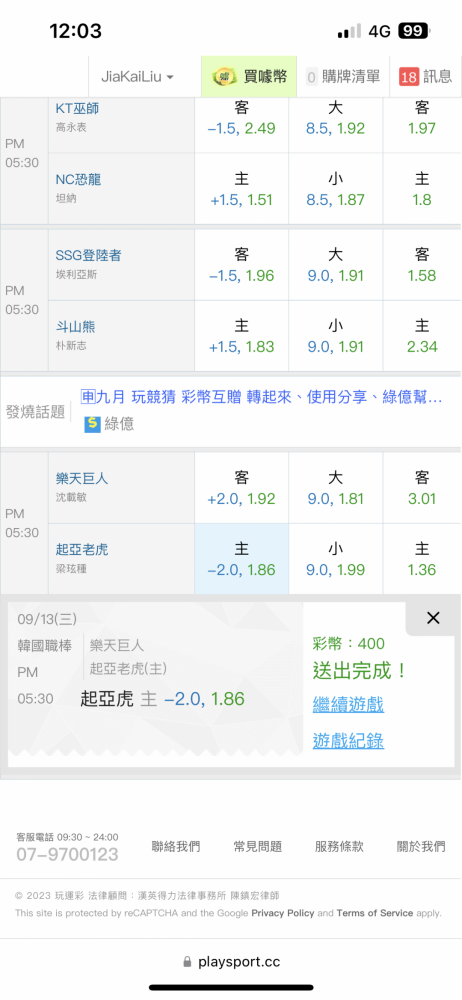
Task: Open the hot topic 九月 玩競猜 post
Action: tap(262, 397)
